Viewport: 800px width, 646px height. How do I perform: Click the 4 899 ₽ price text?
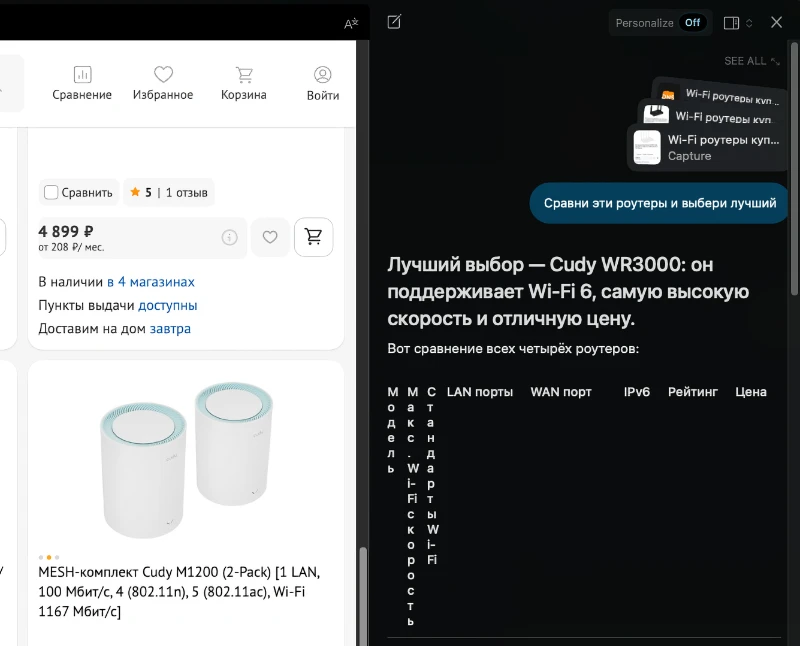click(x=66, y=232)
